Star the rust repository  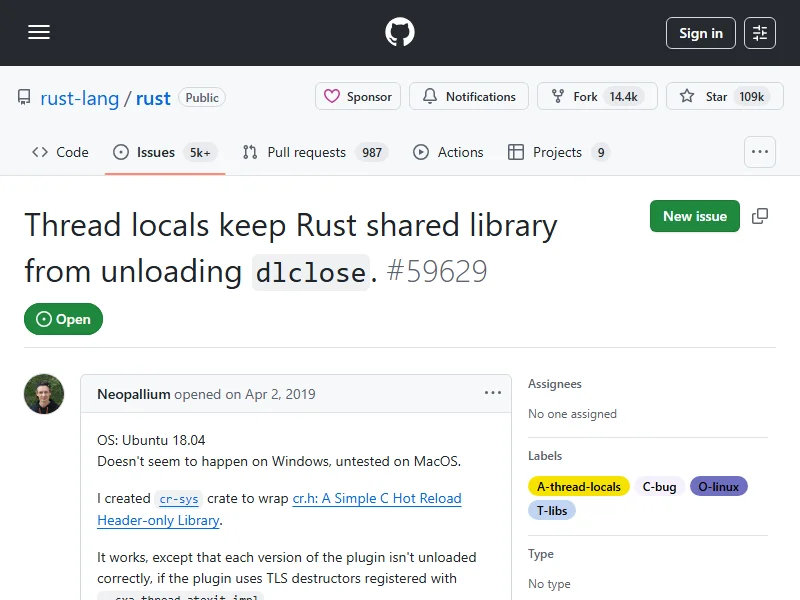720,97
